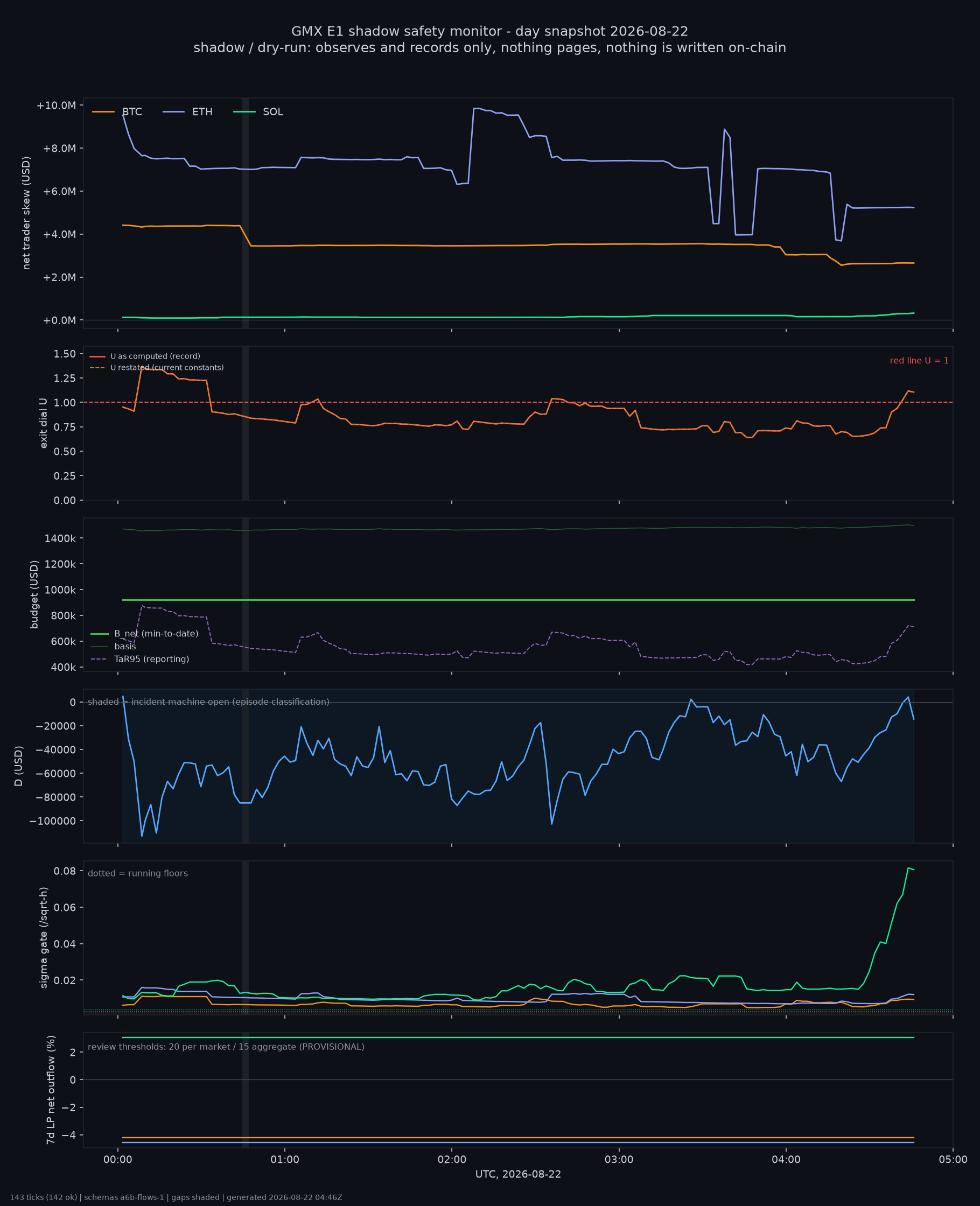Click the +8.0M skew axis value
980x1206 pixels.
tap(59, 149)
